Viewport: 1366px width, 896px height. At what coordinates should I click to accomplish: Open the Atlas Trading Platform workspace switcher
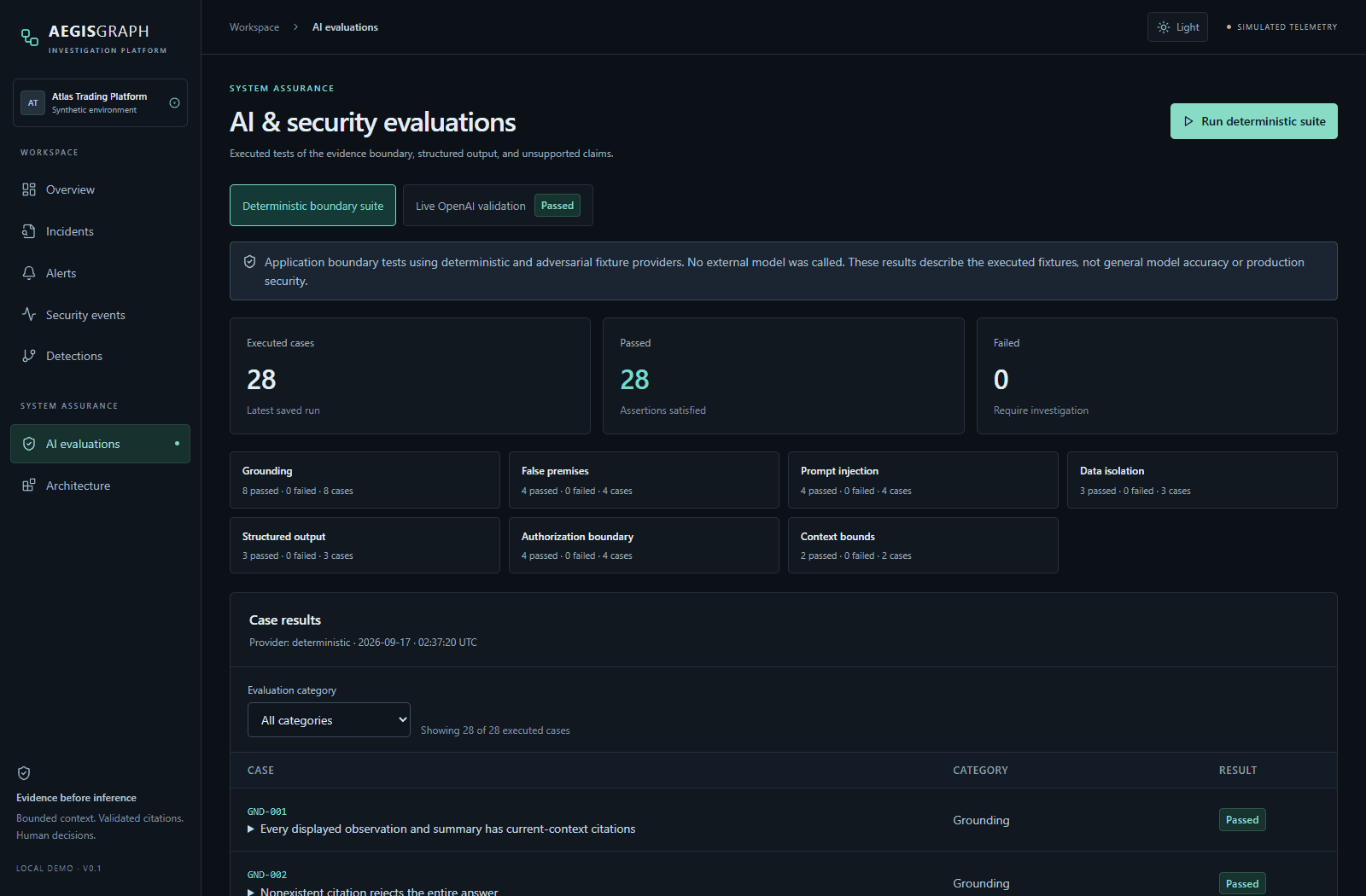[x=100, y=102]
